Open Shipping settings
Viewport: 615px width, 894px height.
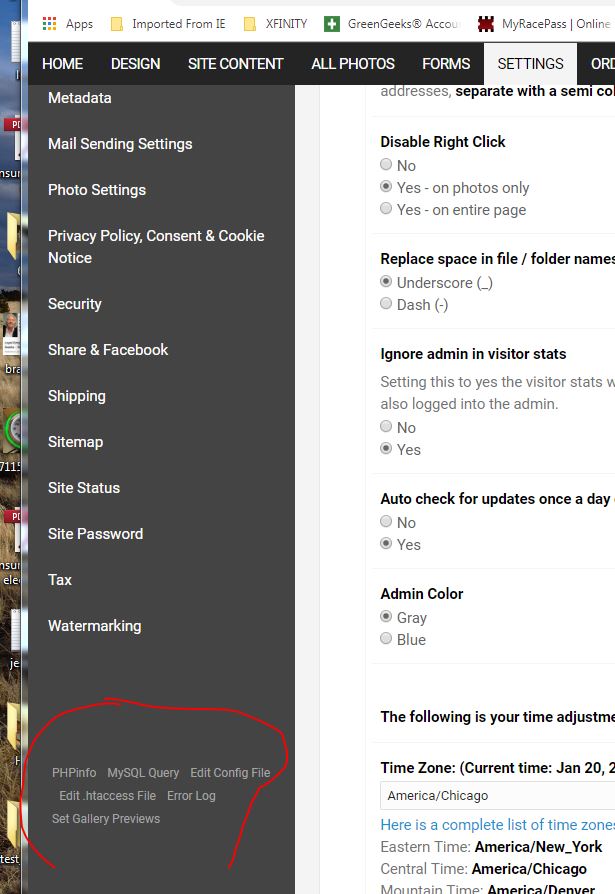pyautogui.click(x=77, y=396)
